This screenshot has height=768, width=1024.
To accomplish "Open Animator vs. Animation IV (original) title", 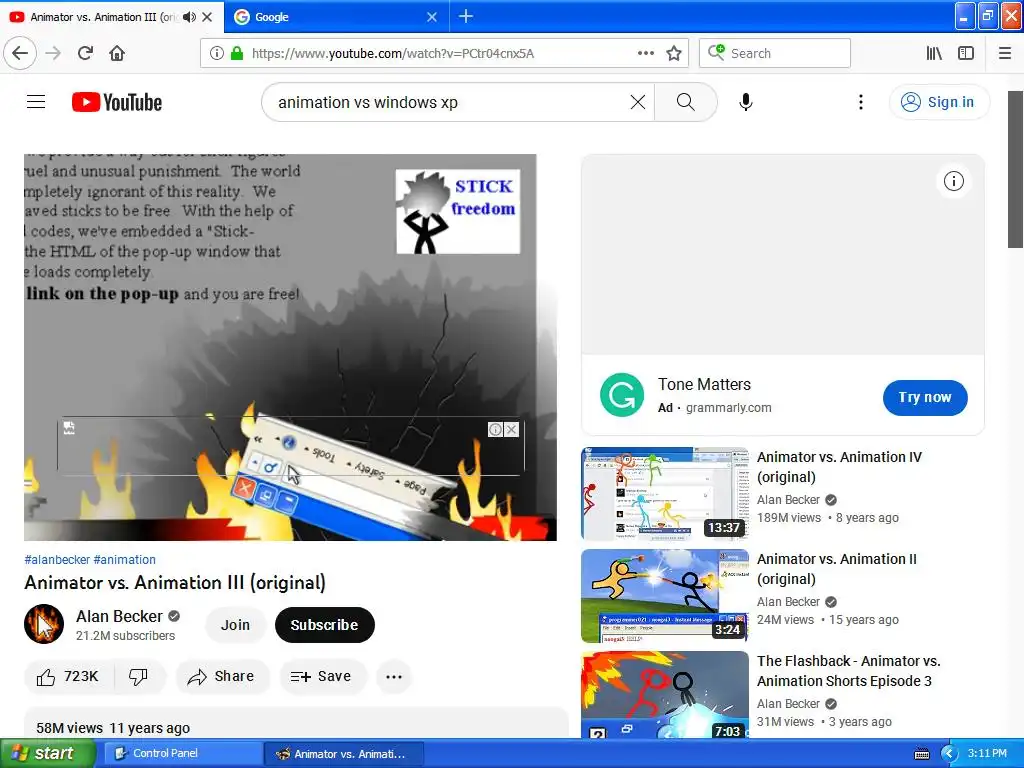I will tap(839, 467).
